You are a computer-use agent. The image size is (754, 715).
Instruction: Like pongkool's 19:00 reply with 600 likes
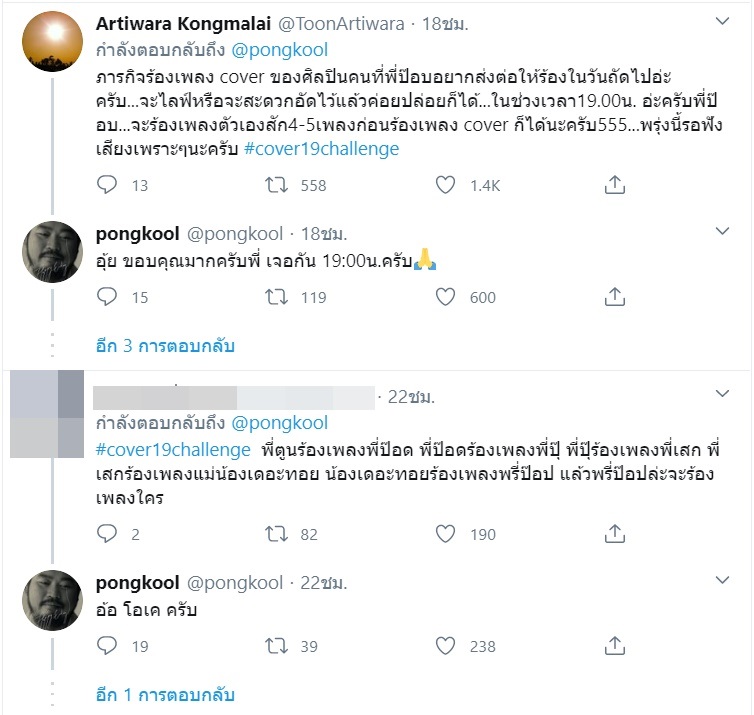pos(446,297)
